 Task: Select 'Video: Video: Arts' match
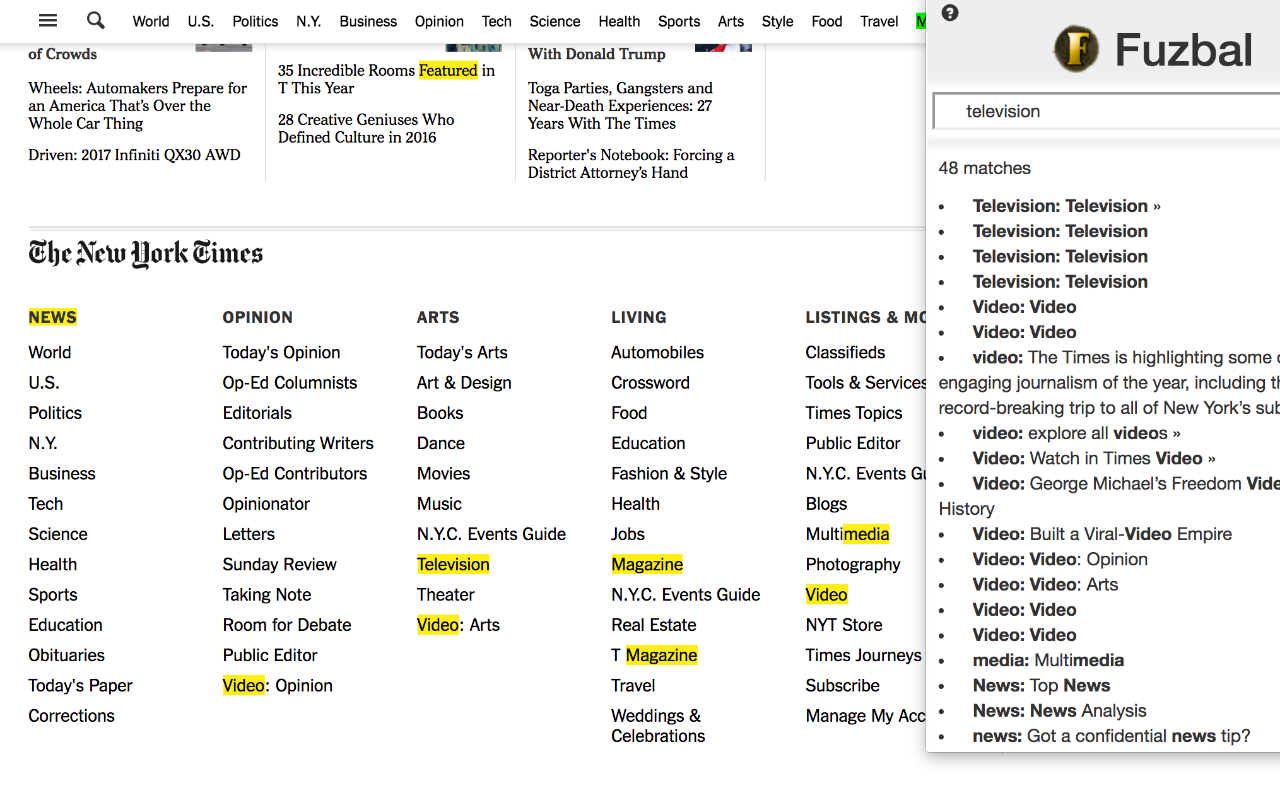coord(1045,584)
